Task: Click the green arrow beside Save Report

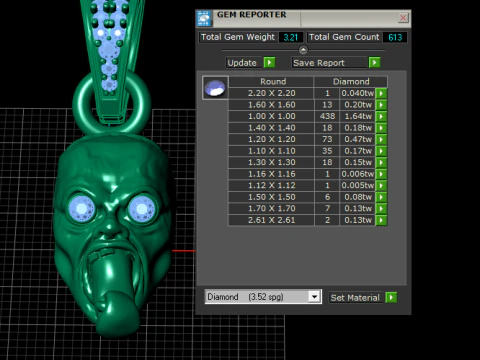Action: (374, 62)
